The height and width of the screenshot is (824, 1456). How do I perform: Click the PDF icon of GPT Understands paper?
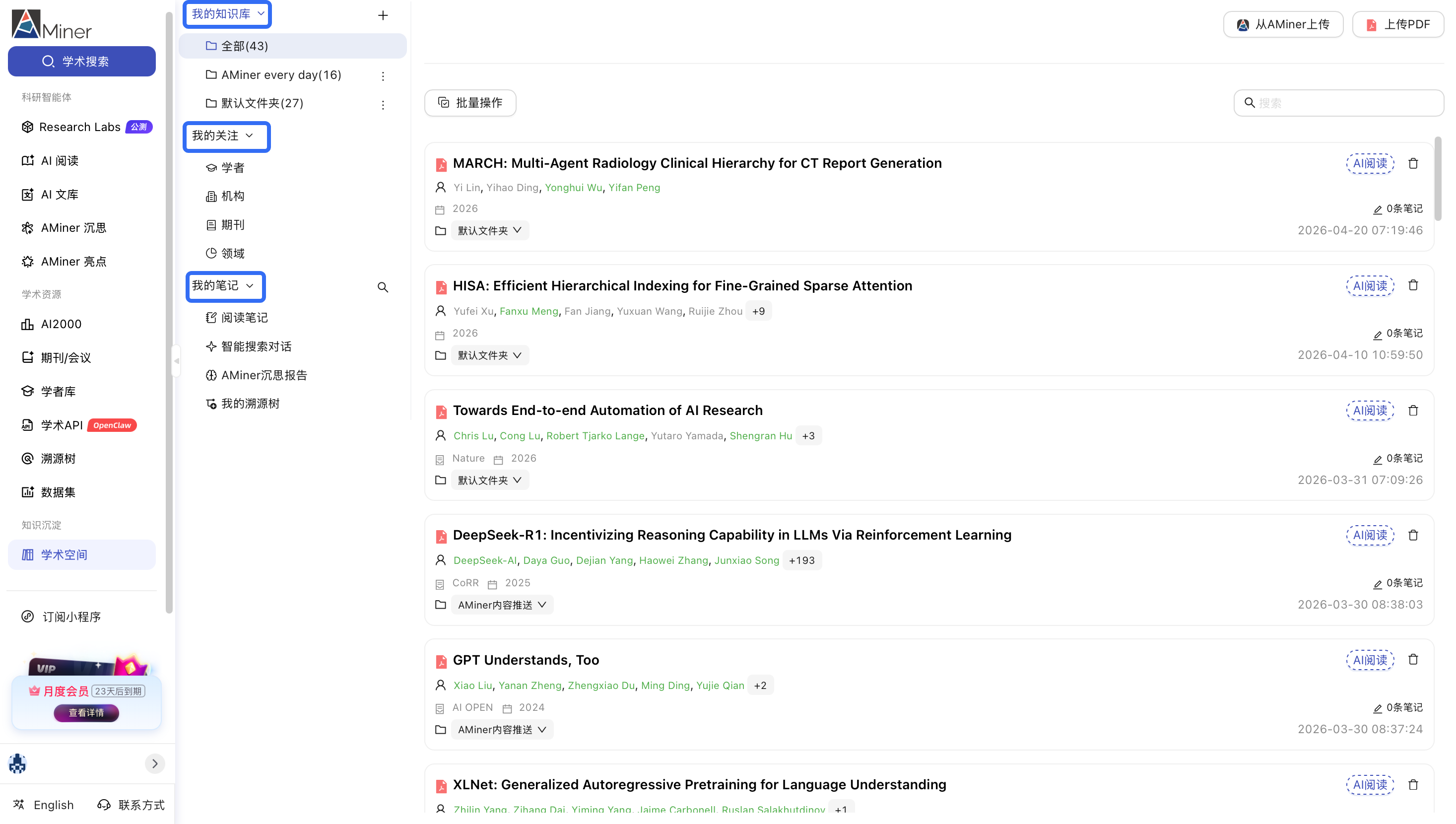tap(441, 661)
